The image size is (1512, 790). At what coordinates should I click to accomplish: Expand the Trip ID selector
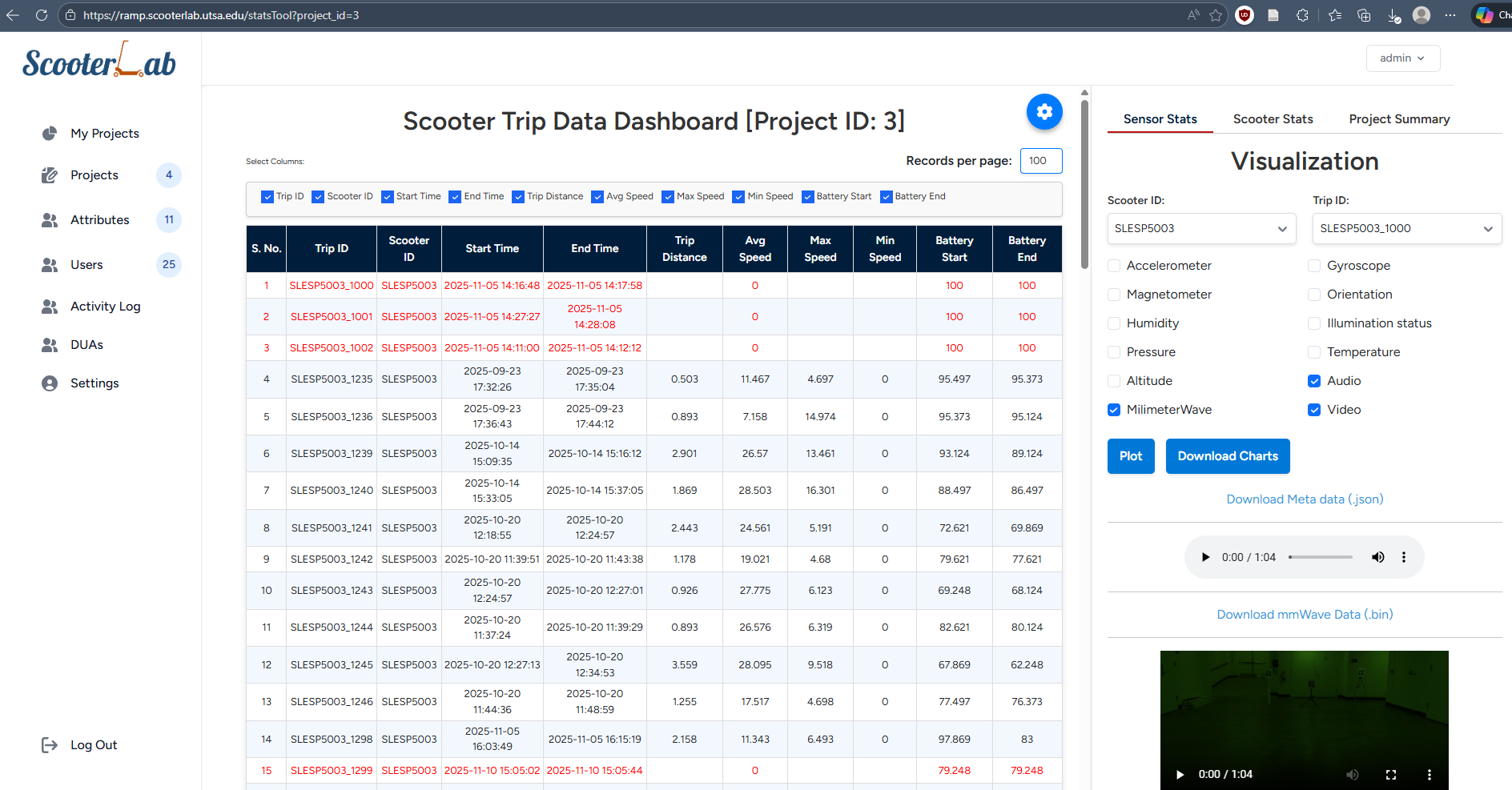[1406, 228]
